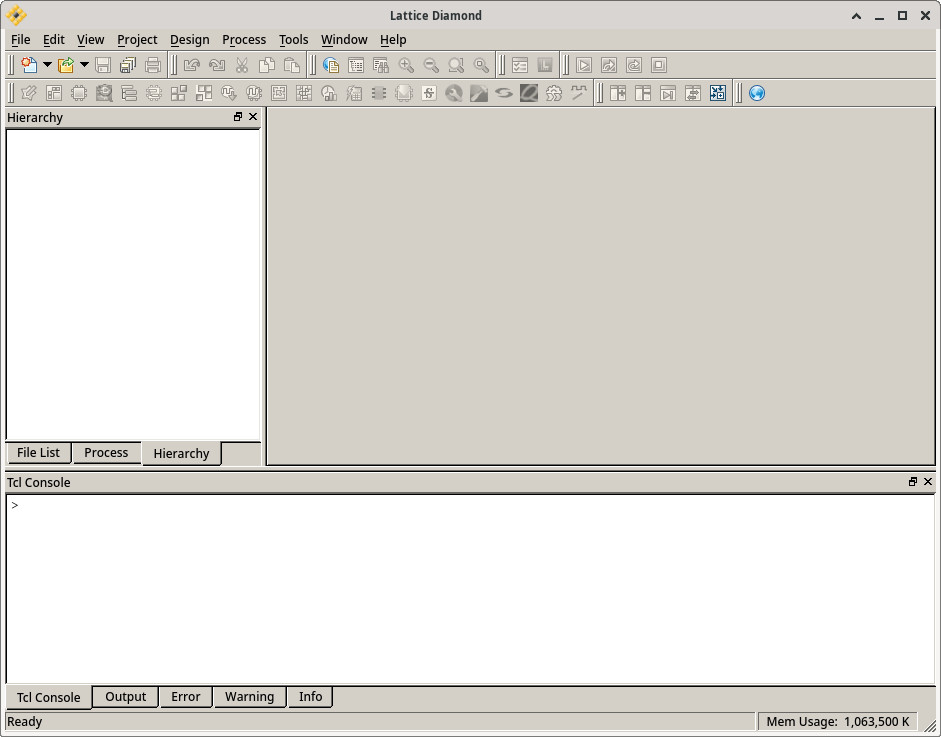Open the Project menu
941x737 pixels.
(x=137, y=40)
